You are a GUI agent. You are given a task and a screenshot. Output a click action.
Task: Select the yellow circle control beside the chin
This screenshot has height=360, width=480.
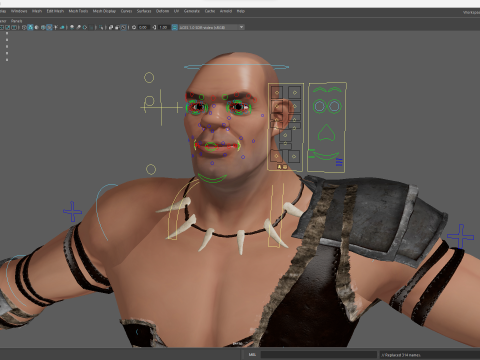click(x=151, y=169)
